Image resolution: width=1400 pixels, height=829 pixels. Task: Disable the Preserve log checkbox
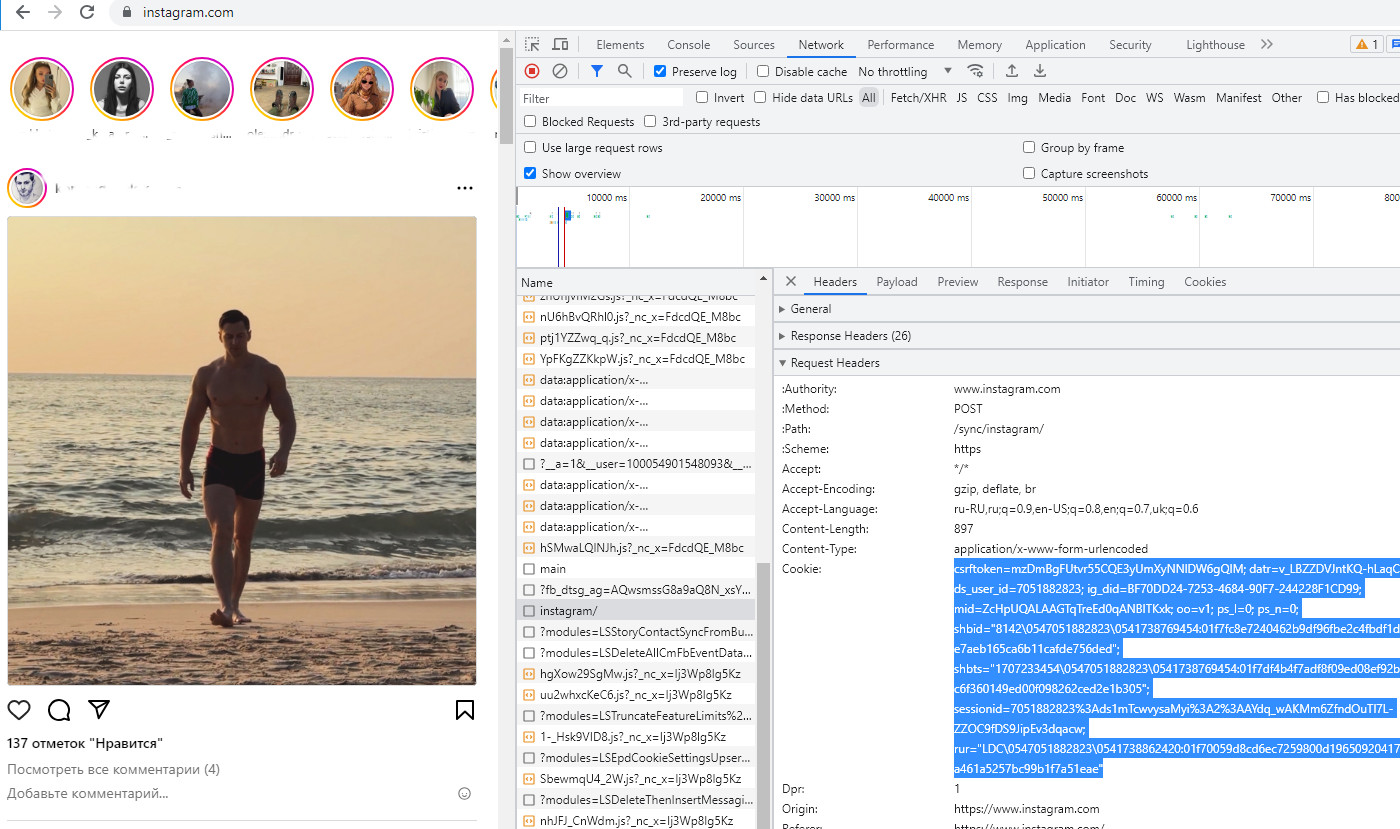660,71
